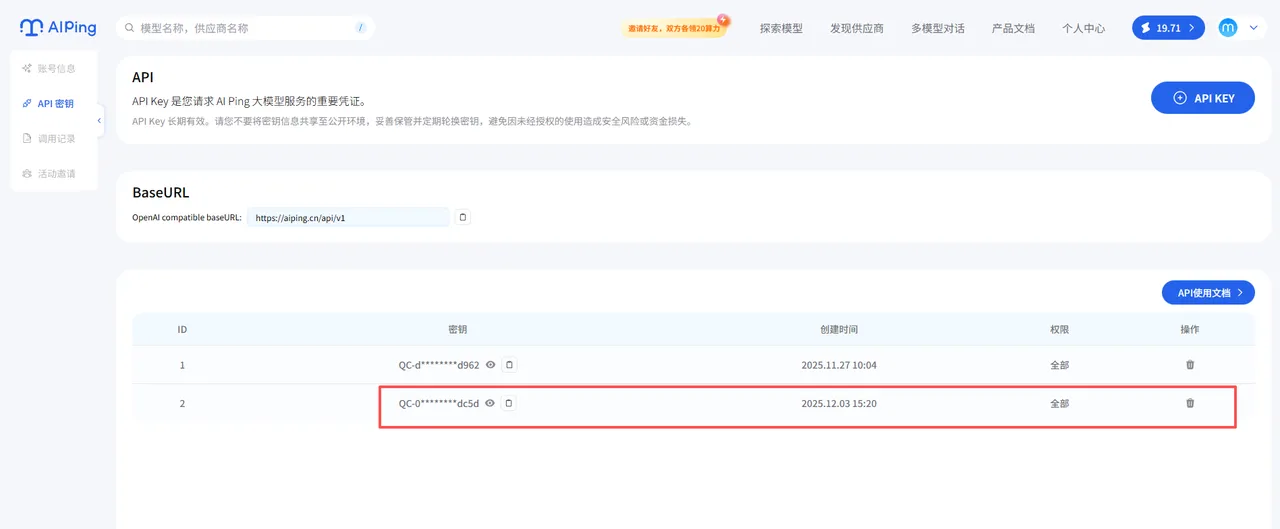Open API使用文档 button
The width and height of the screenshot is (1280, 529).
click(1208, 293)
